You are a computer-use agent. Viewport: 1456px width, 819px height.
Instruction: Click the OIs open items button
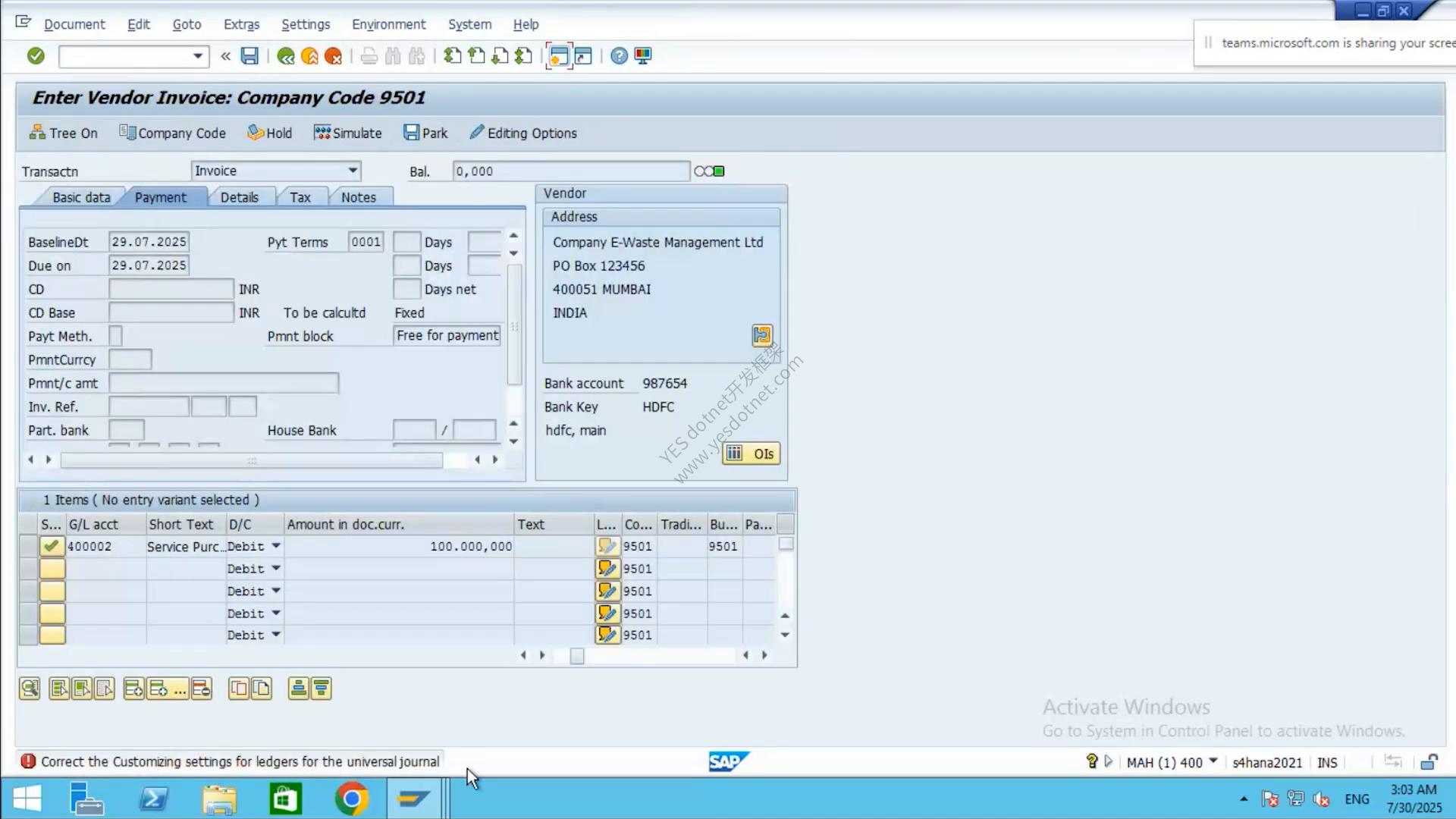pyautogui.click(x=751, y=453)
